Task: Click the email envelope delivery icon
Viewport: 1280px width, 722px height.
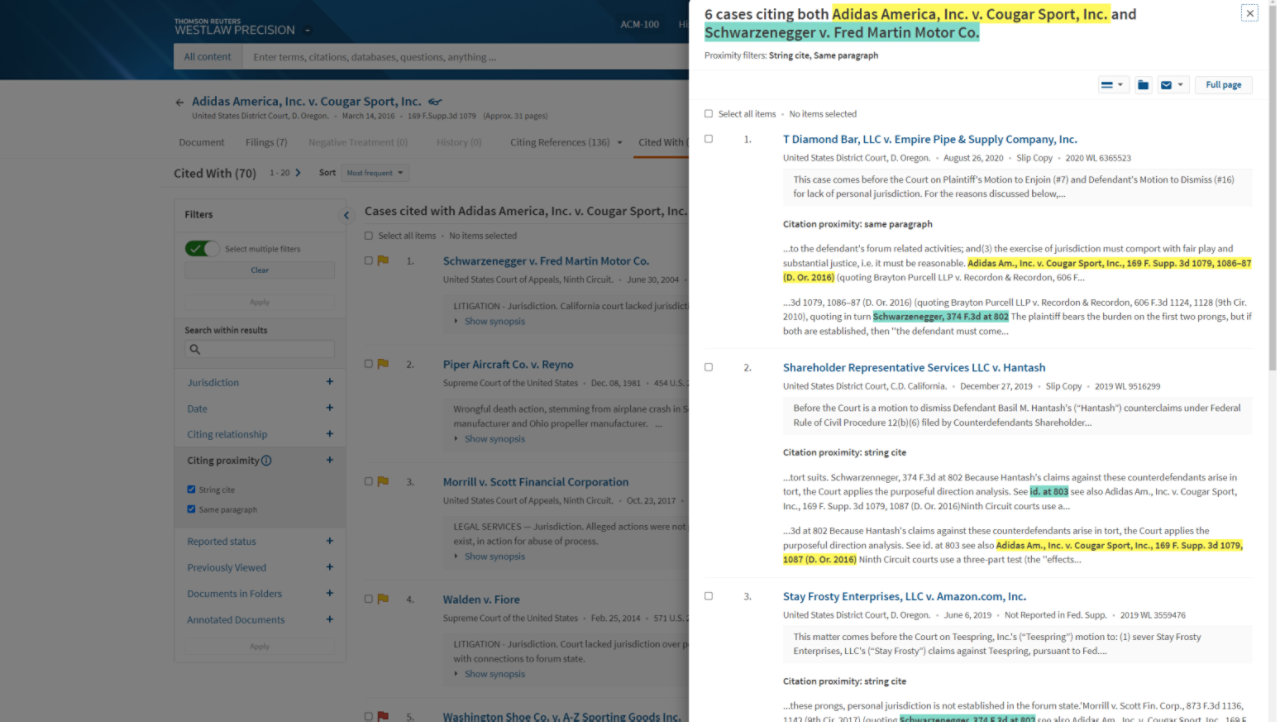Action: 1166,85
